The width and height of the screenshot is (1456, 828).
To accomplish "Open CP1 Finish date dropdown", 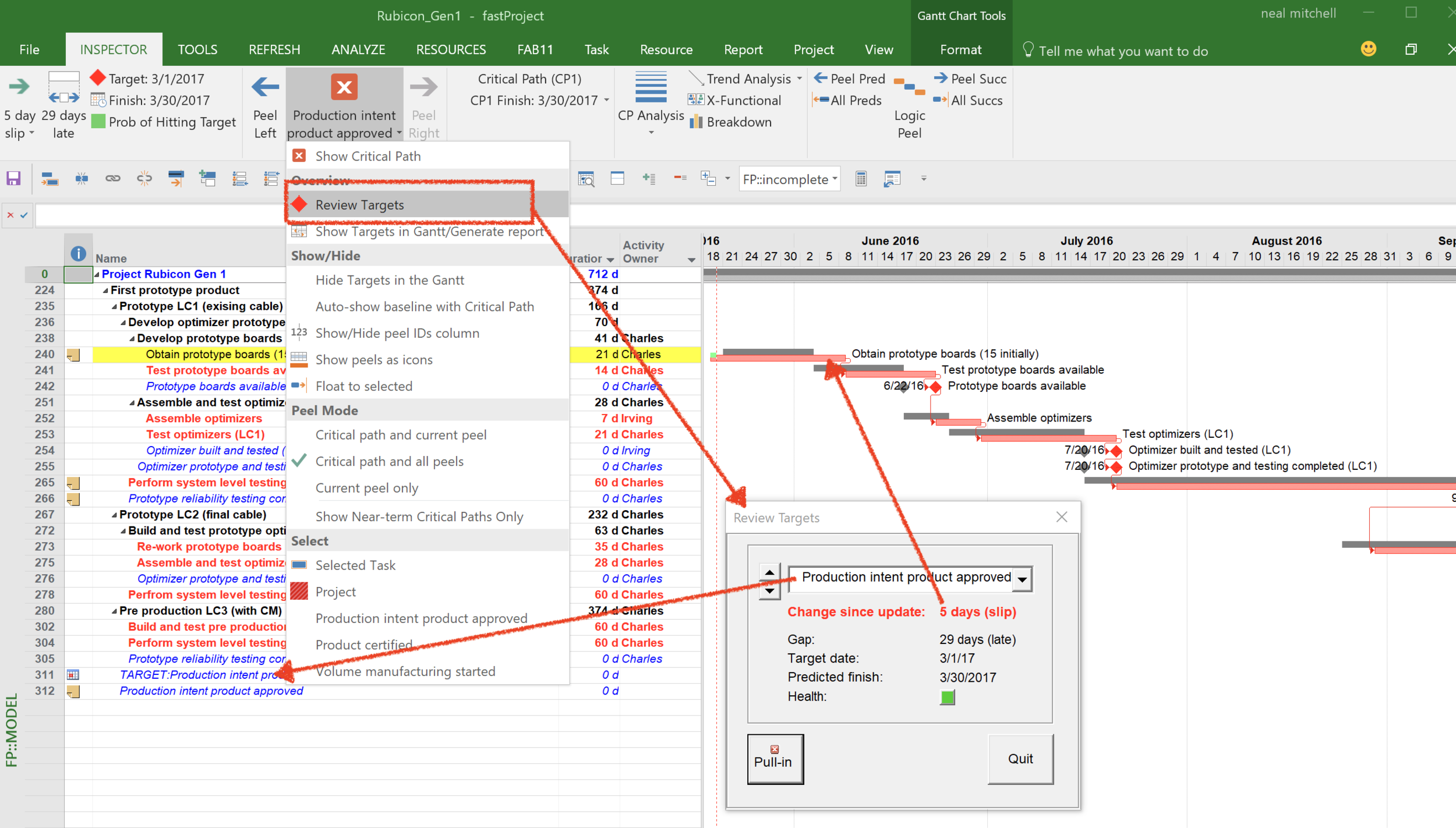I will [606, 100].
